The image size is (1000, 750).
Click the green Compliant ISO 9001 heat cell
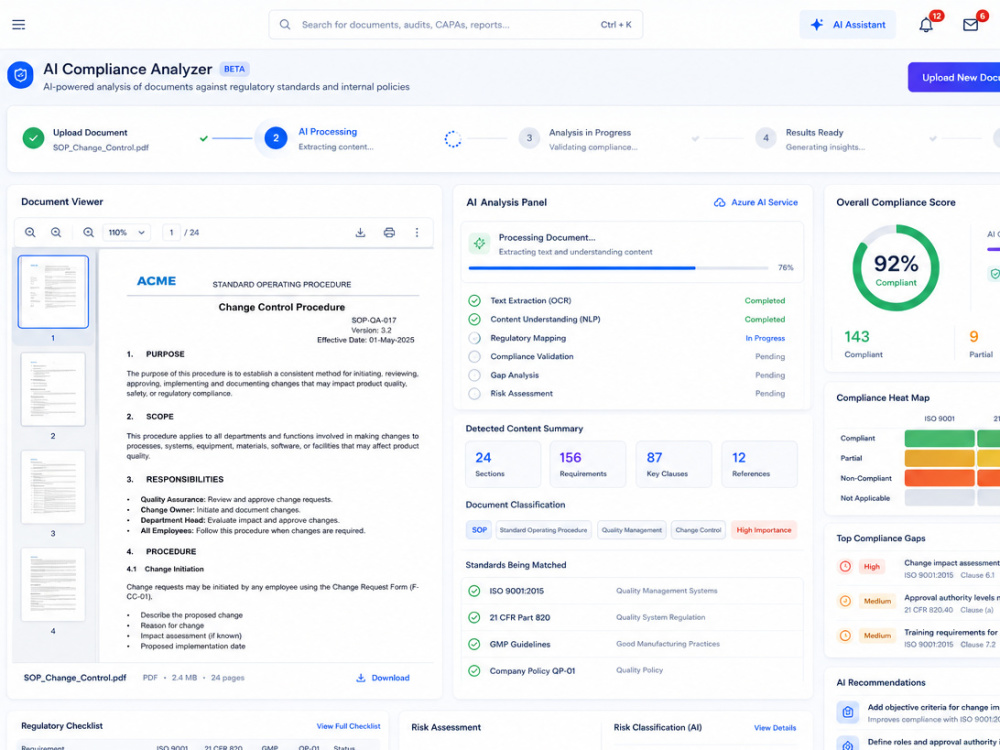pyautogui.click(x=939, y=438)
